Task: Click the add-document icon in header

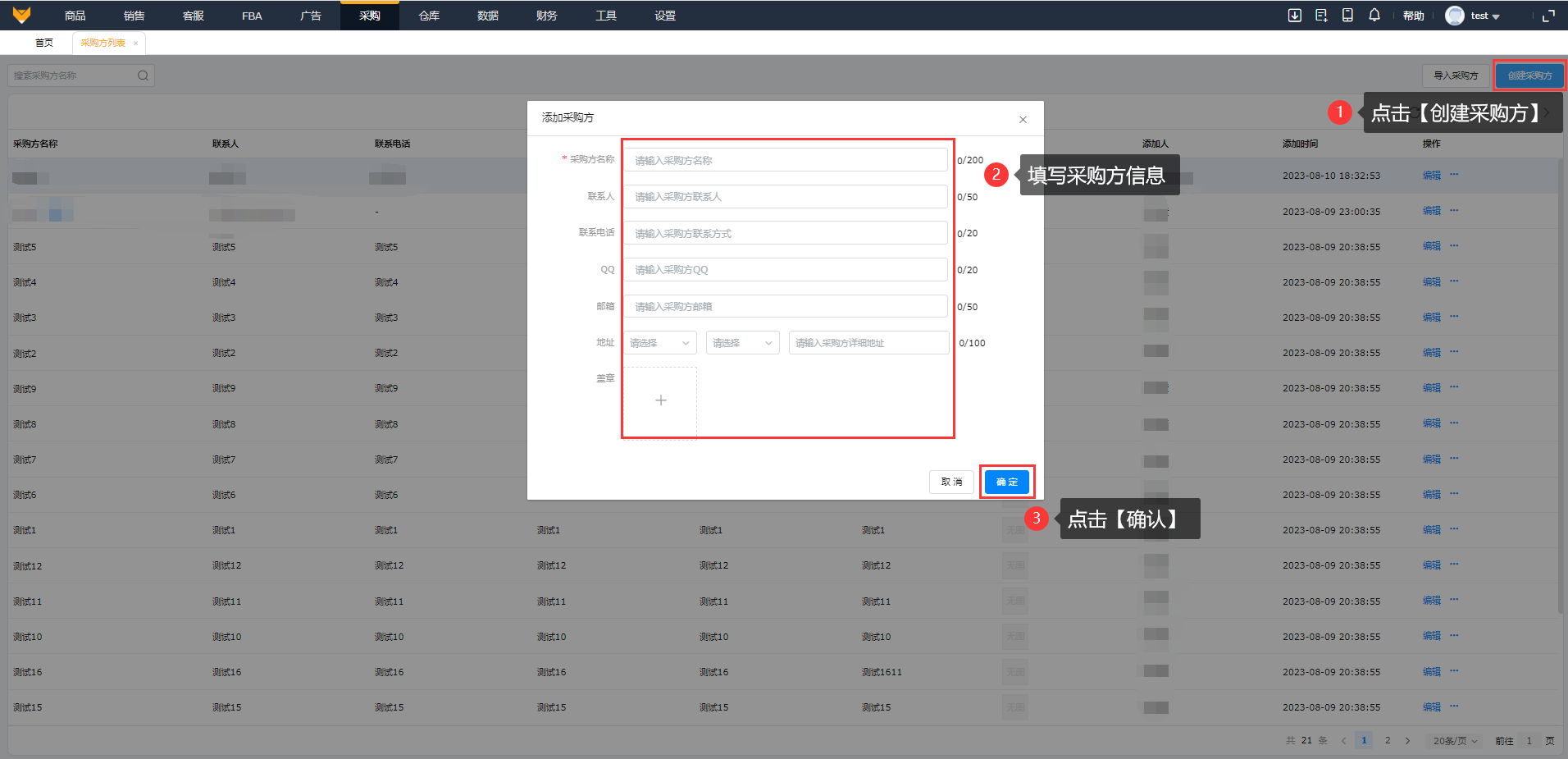Action: click(1321, 16)
